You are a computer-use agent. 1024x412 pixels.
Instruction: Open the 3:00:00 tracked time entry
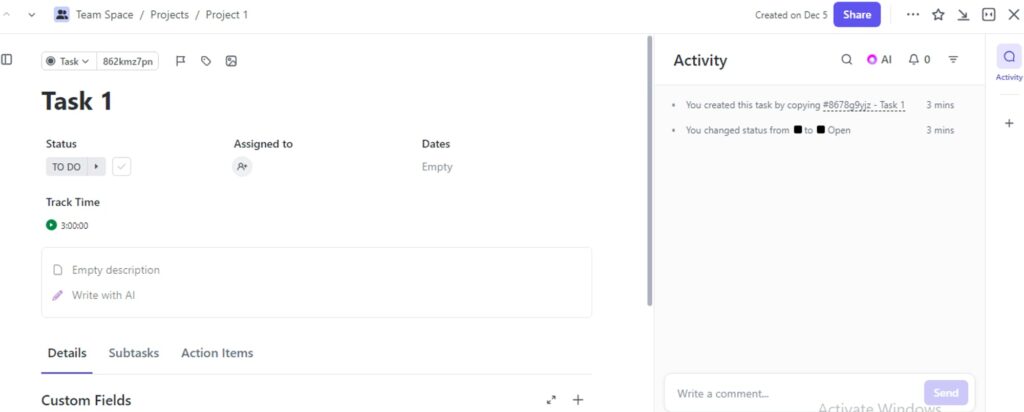tap(74, 225)
